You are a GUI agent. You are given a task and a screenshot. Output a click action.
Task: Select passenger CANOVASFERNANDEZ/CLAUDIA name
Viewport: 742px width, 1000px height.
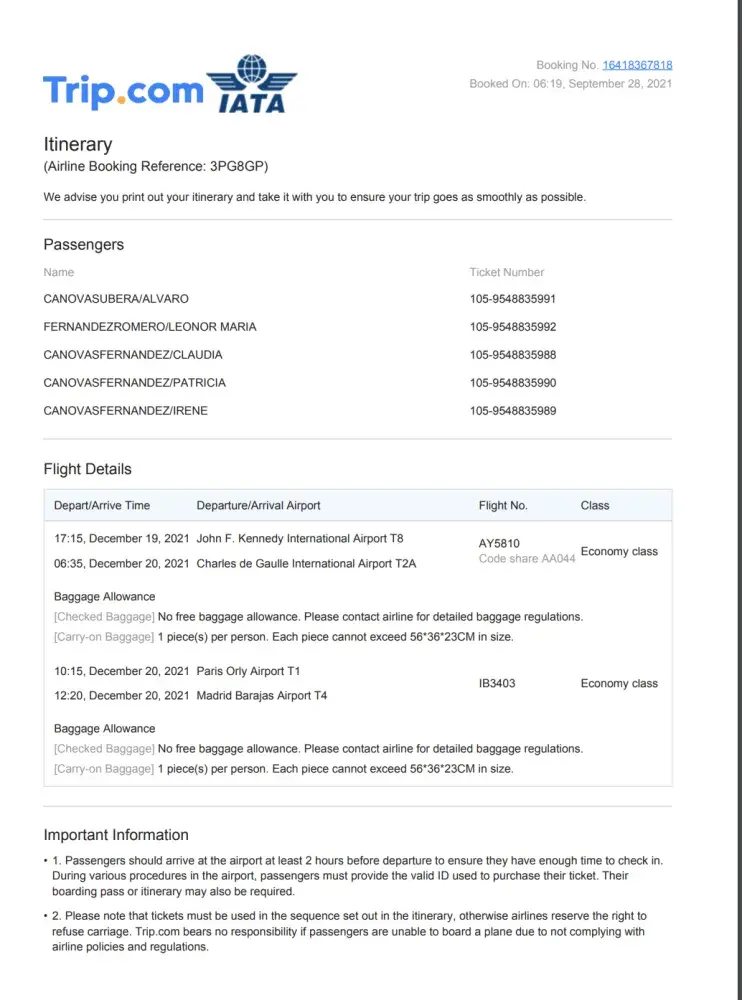point(133,355)
